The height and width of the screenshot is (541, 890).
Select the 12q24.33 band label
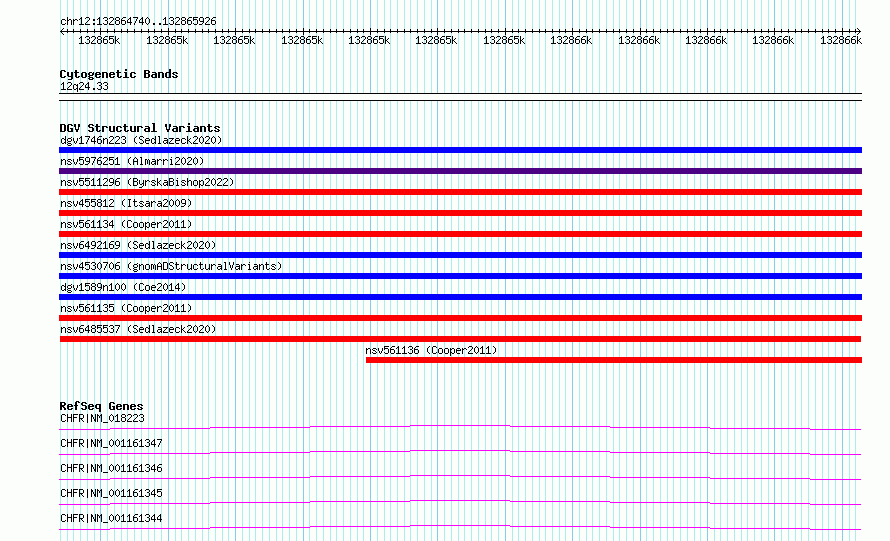click(x=84, y=87)
